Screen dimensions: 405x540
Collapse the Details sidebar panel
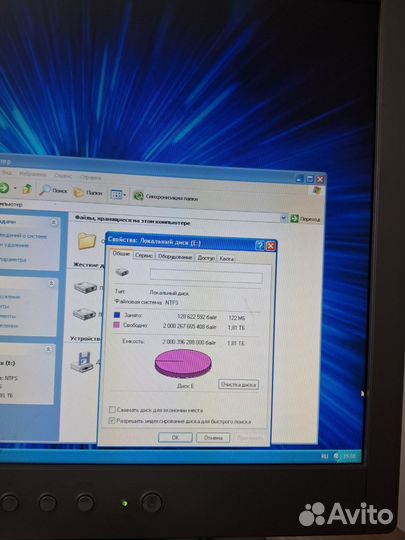48,349
